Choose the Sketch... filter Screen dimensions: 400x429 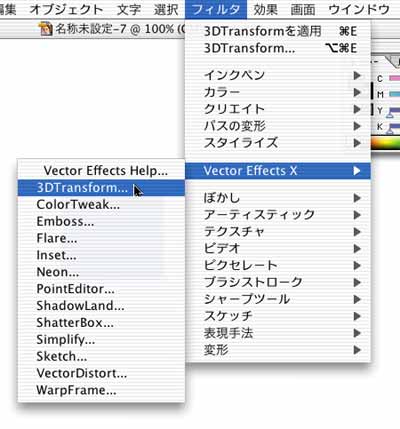coord(101,356)
